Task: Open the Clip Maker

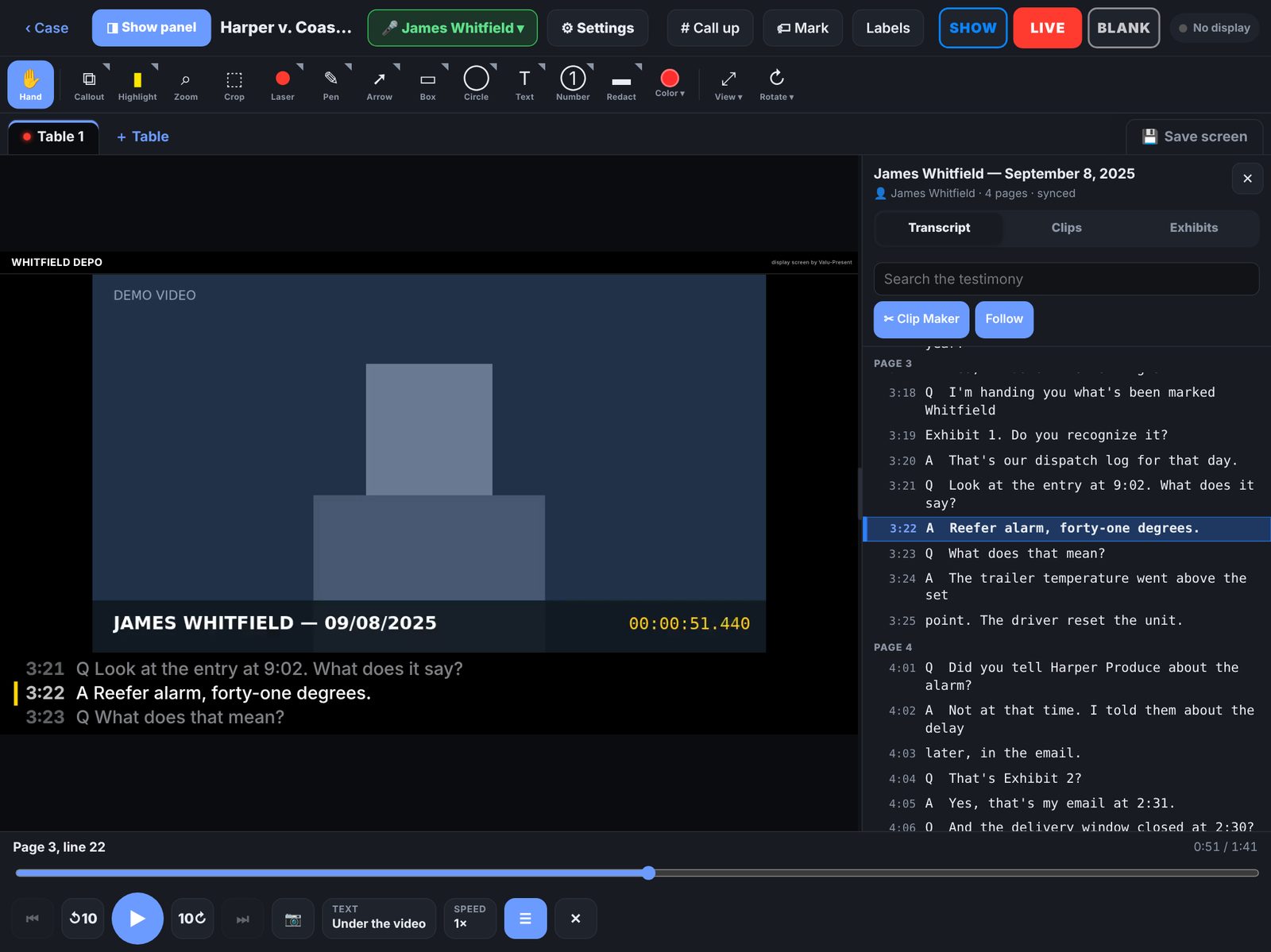Action: [x=921, y=319]
